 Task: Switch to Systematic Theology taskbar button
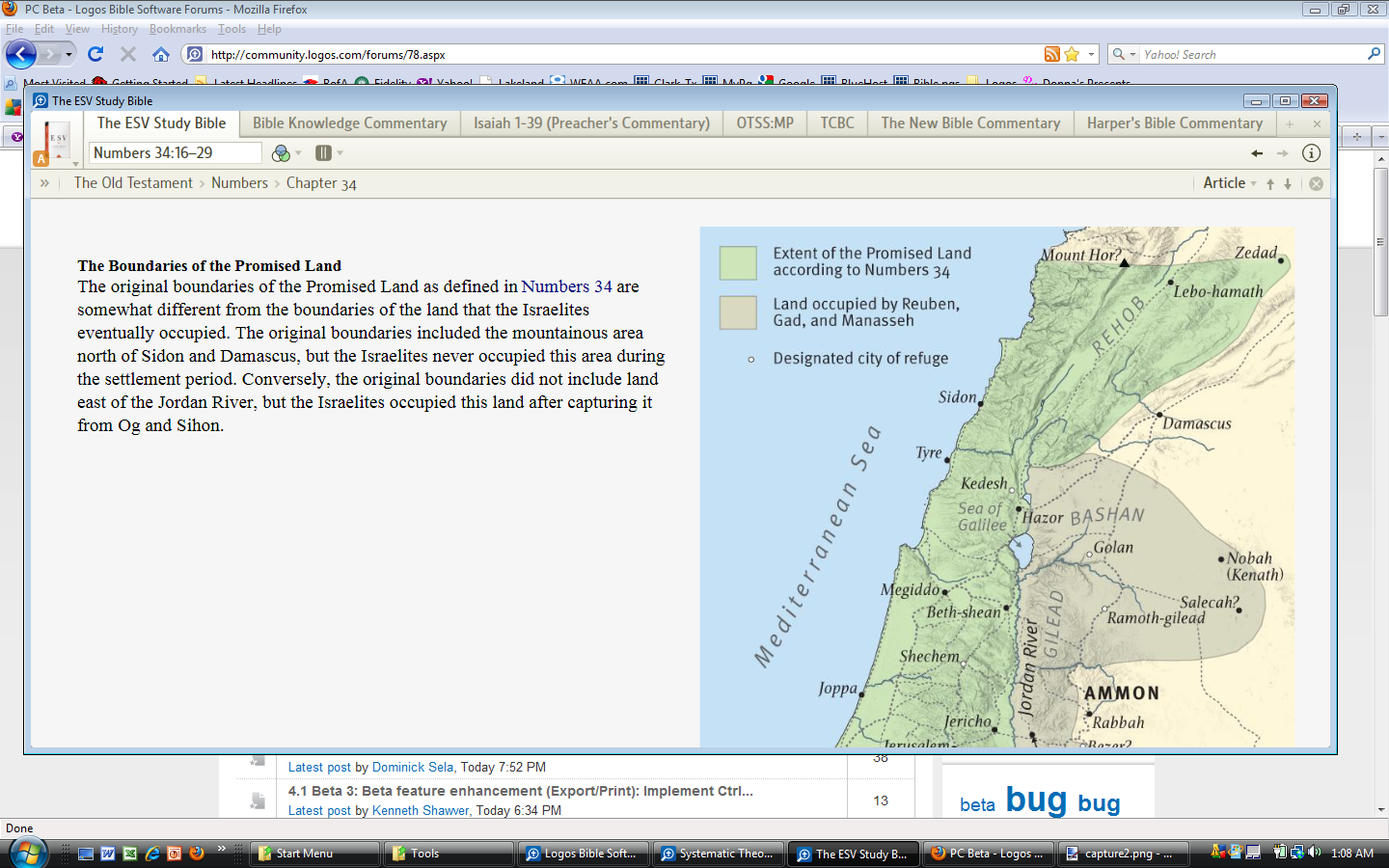(719, 854)
